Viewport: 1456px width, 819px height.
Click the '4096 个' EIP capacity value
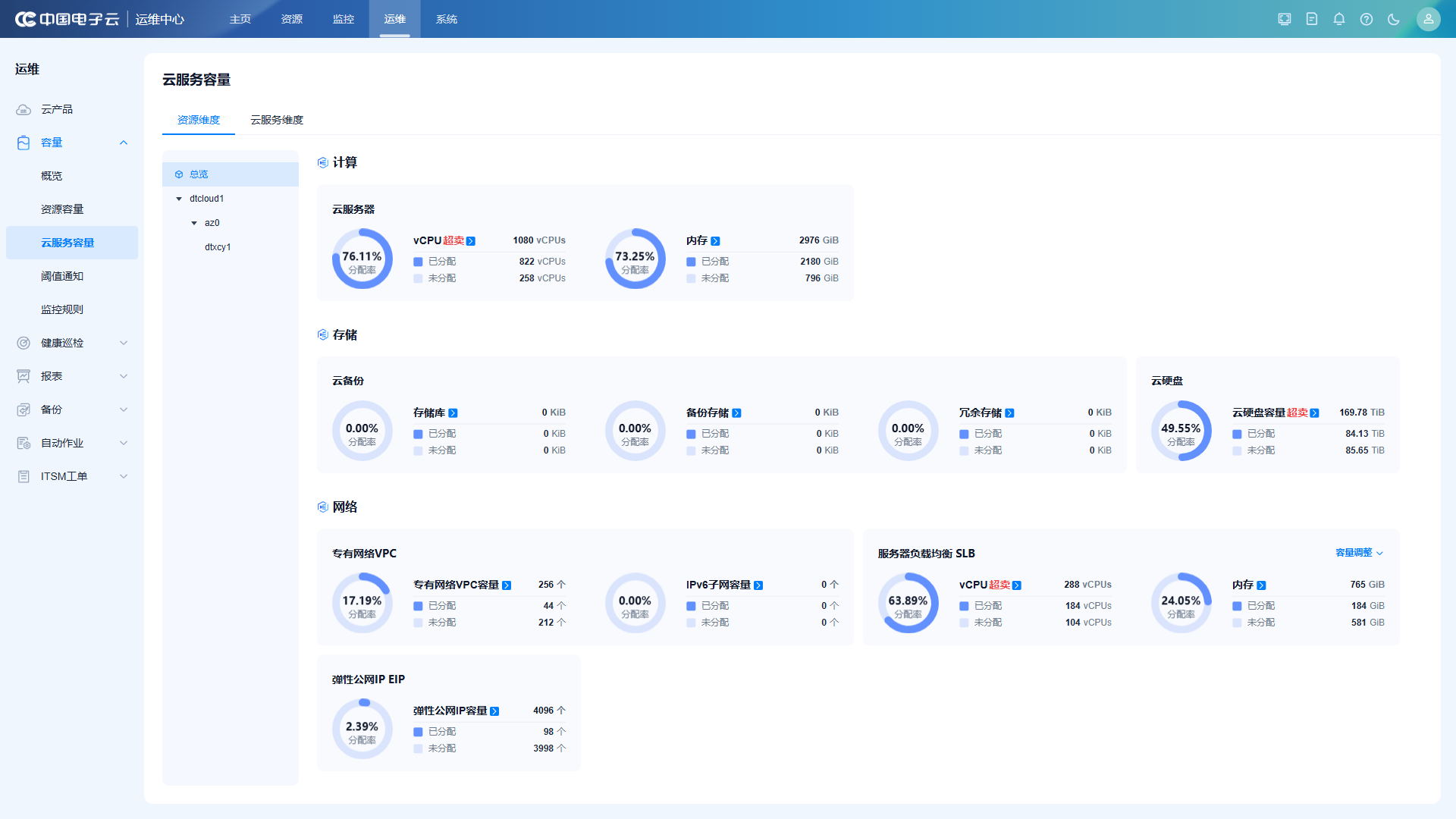(549, 711)
